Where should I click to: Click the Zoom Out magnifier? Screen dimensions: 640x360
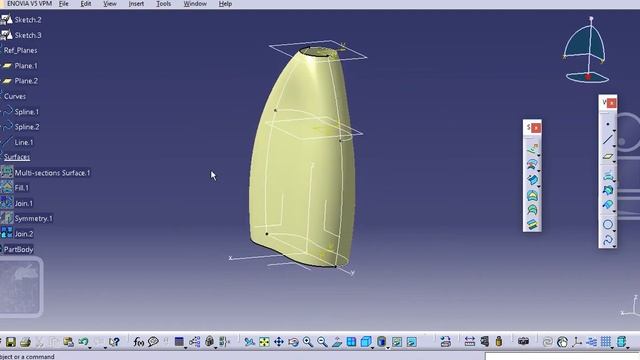tap(322, 342)
